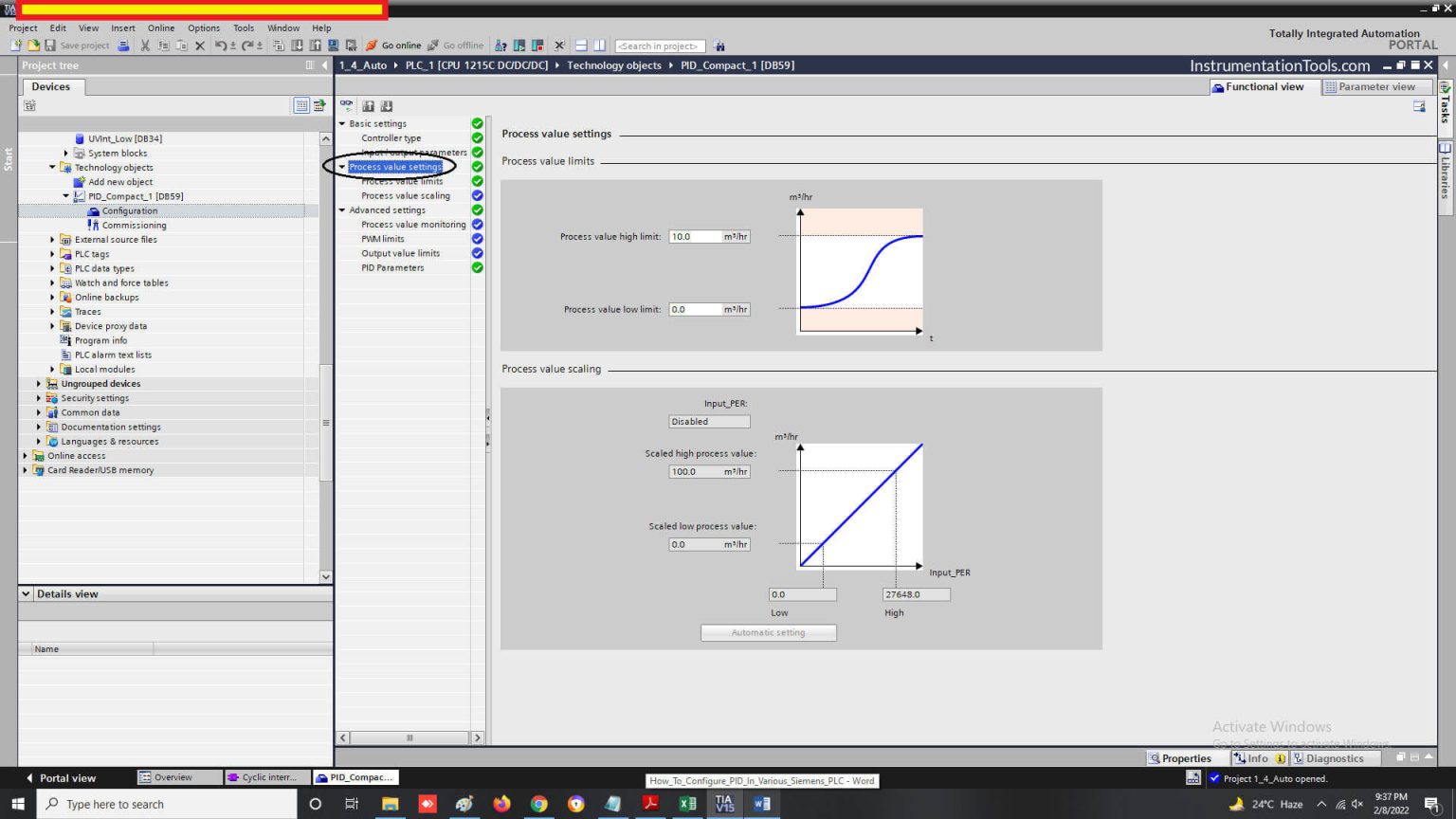Expand the PLC tags folder
Viewport: 1456px width, 819px height.
click(52, 254)
